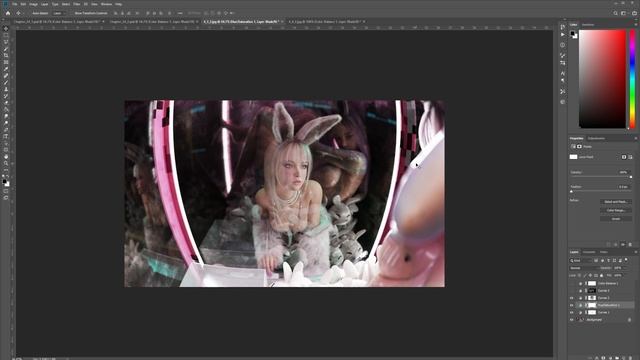Open the Layers panel menu
The width and height of the screenshot is (640, 360).
point(636,252)
